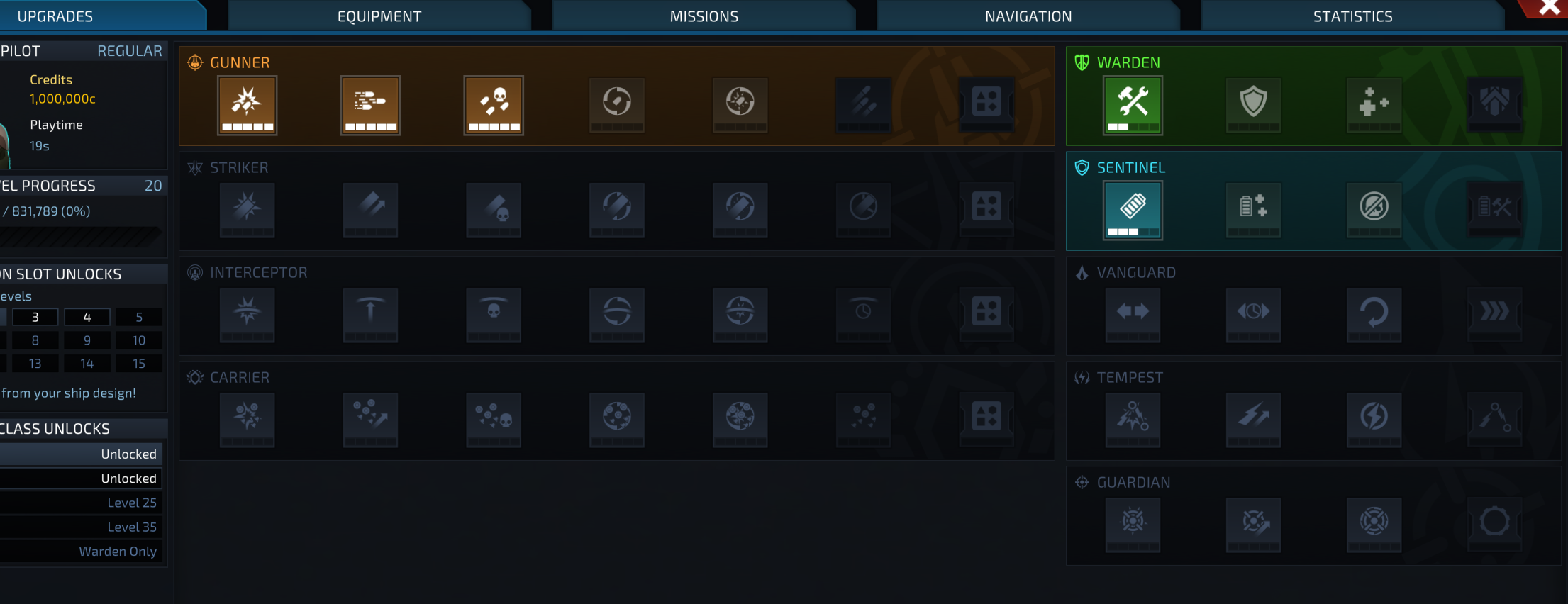
Task: Choose the Warden repair tools upgrade
Action: 1133,105
